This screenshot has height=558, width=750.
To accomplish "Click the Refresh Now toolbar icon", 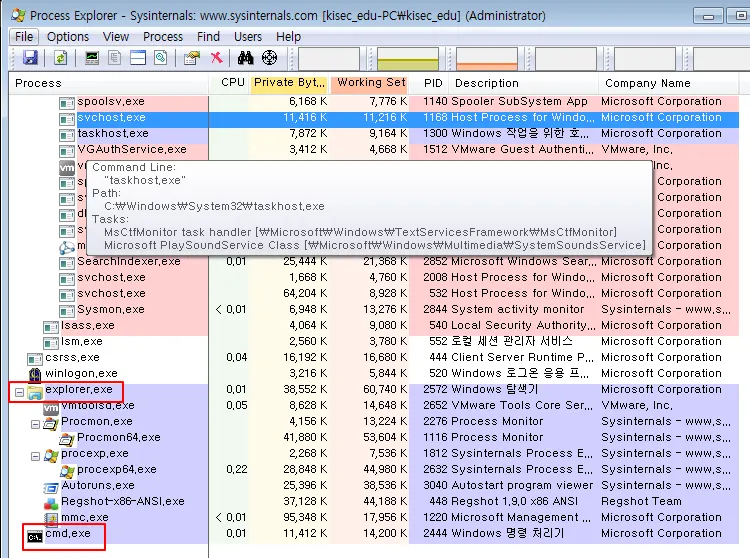I will [60, 58].
